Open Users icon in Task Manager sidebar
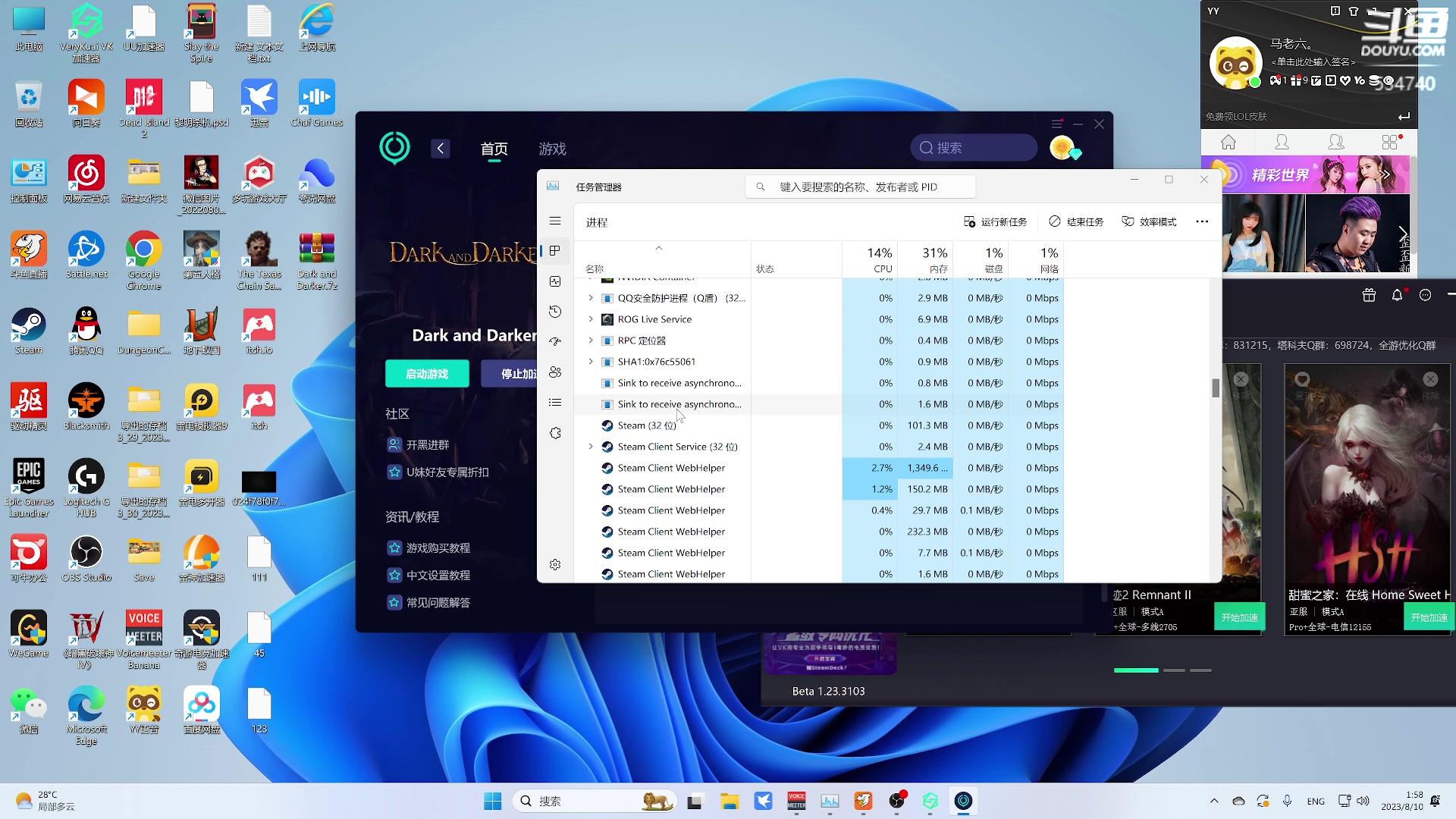 point(555,372)
